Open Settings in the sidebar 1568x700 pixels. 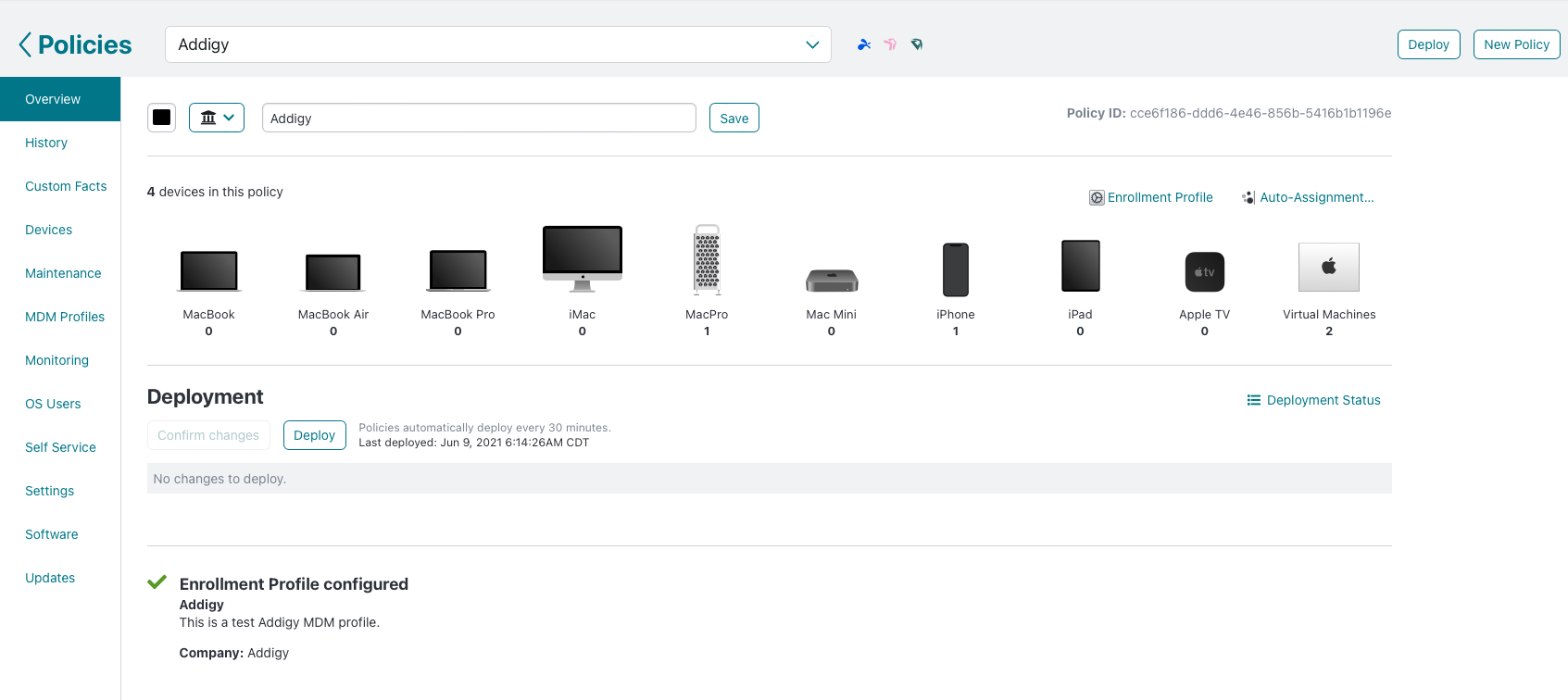point(49,491)
